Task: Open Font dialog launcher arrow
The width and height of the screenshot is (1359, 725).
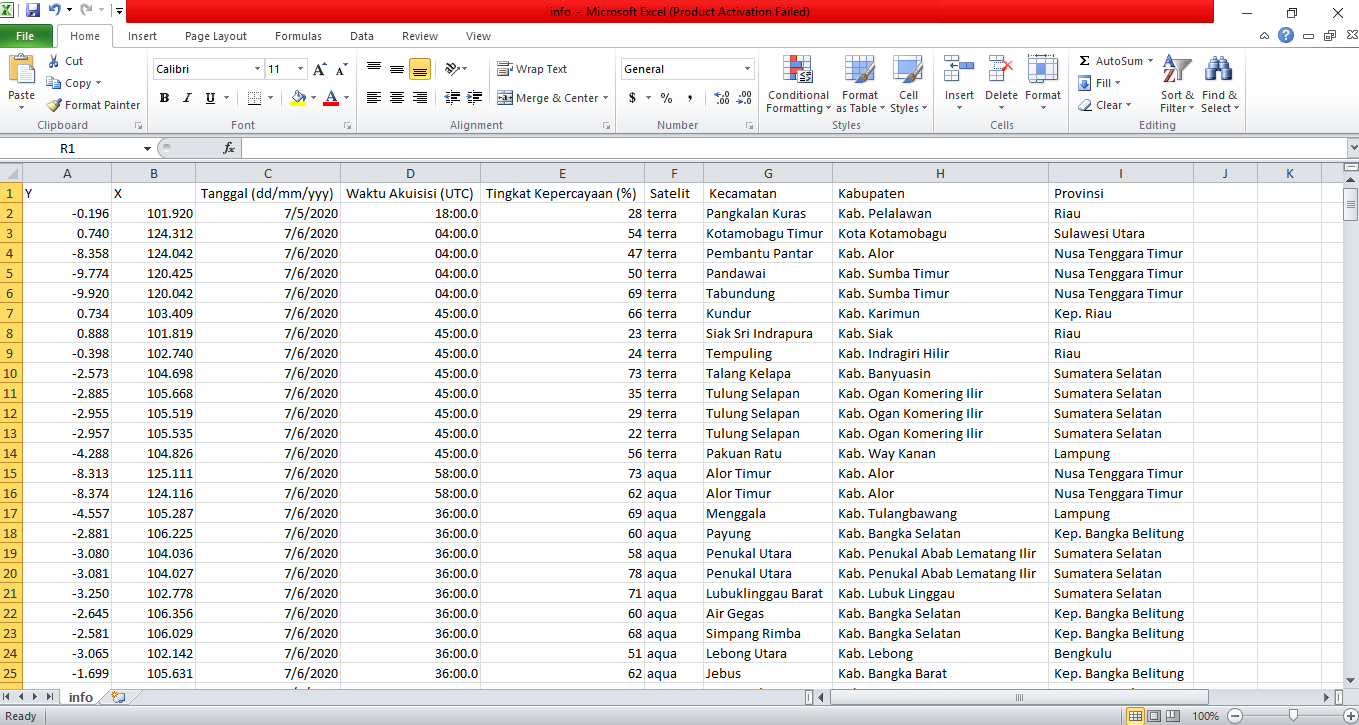Action: (x=347, y=126)
